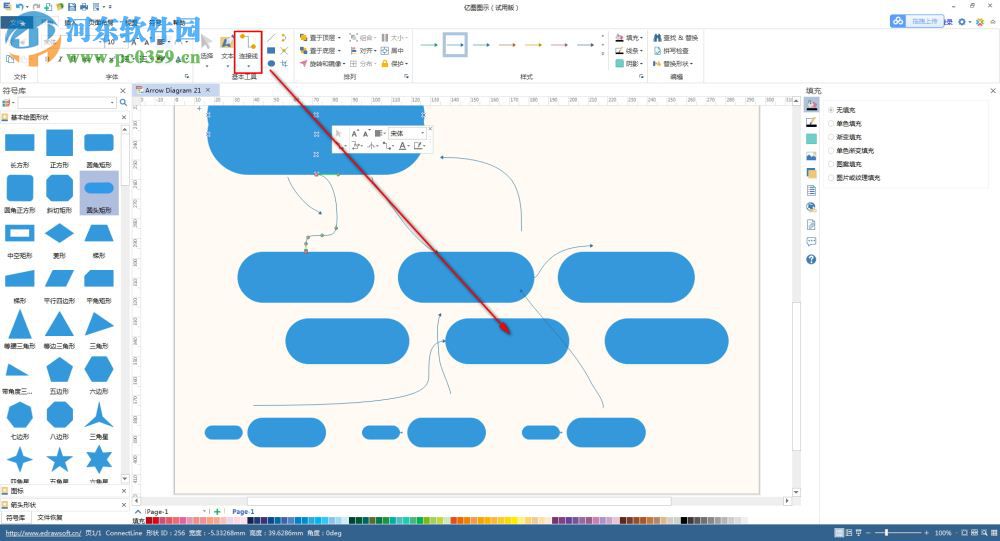Add a new page with the plus button
The height and width of the screenshot is (541, 1000).
coord(217,512)
